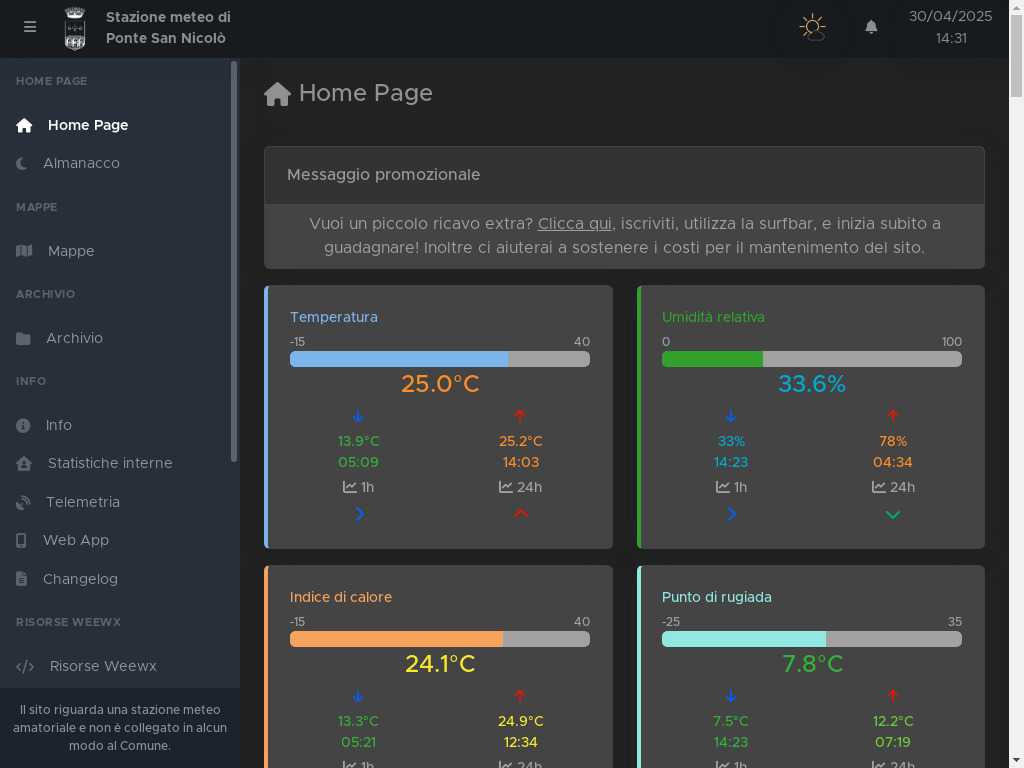Click Indice di calore minimum down arrow
Viewport: 1024px width, 768px height.
coord(358,696)
